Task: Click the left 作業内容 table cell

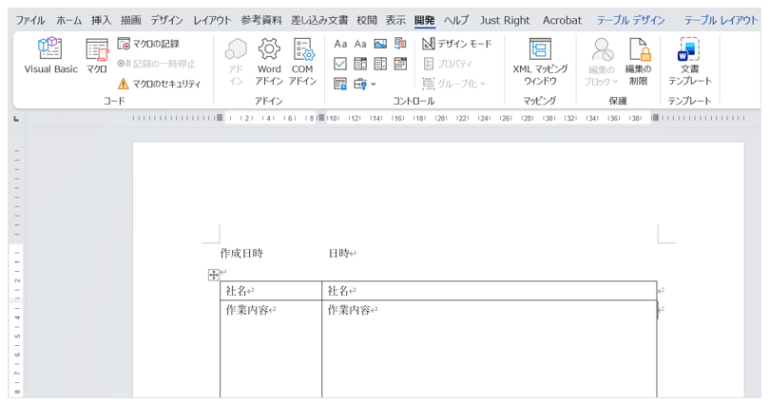Action: (x=271, y=349)
